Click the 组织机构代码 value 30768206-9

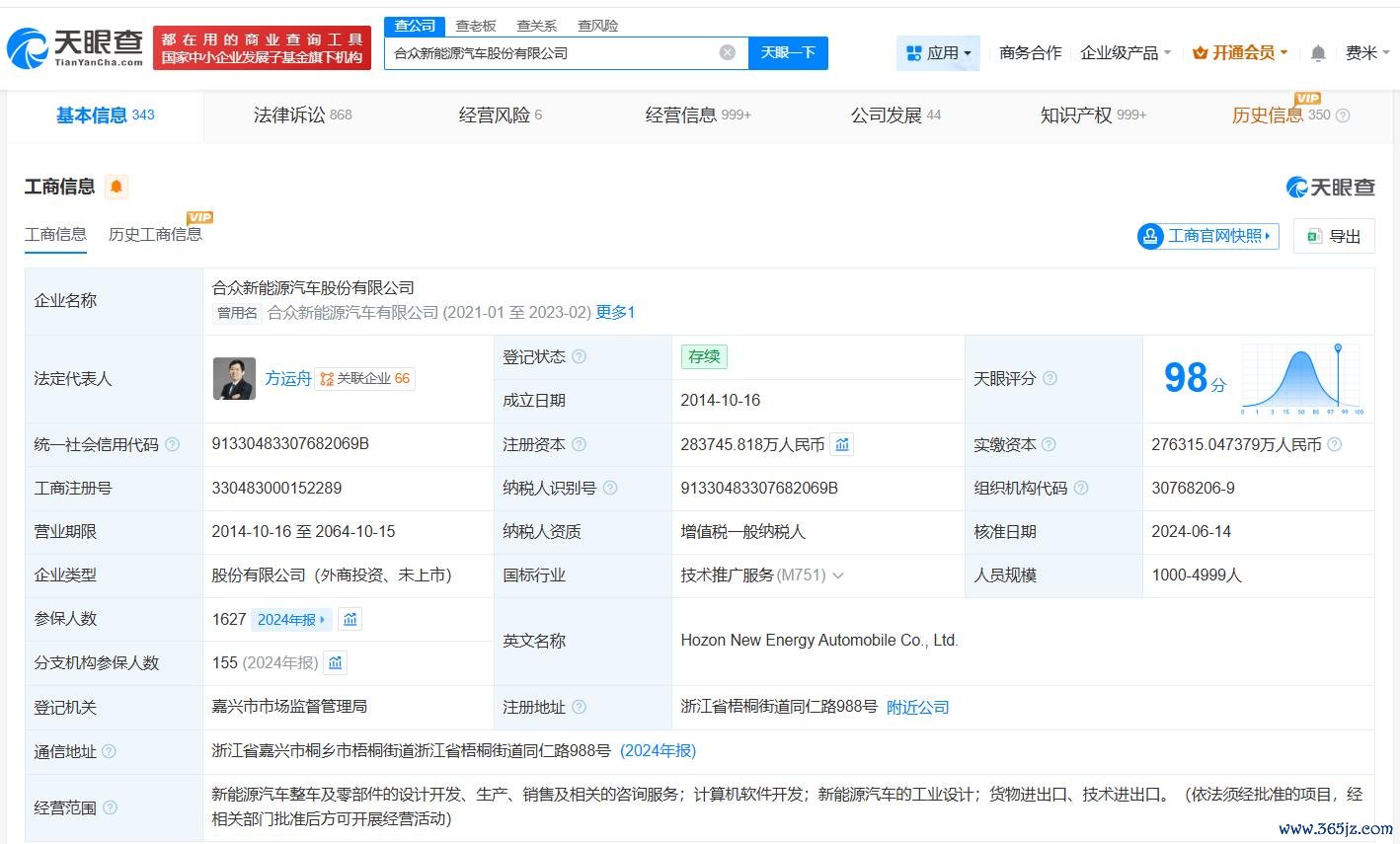coord(1193,488)
